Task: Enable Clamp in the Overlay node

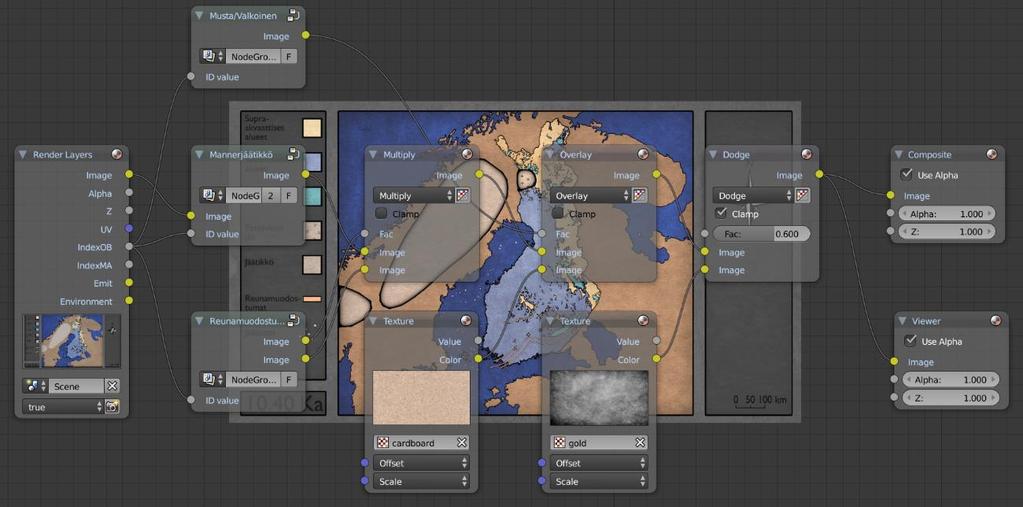Action: click(558, 213)
